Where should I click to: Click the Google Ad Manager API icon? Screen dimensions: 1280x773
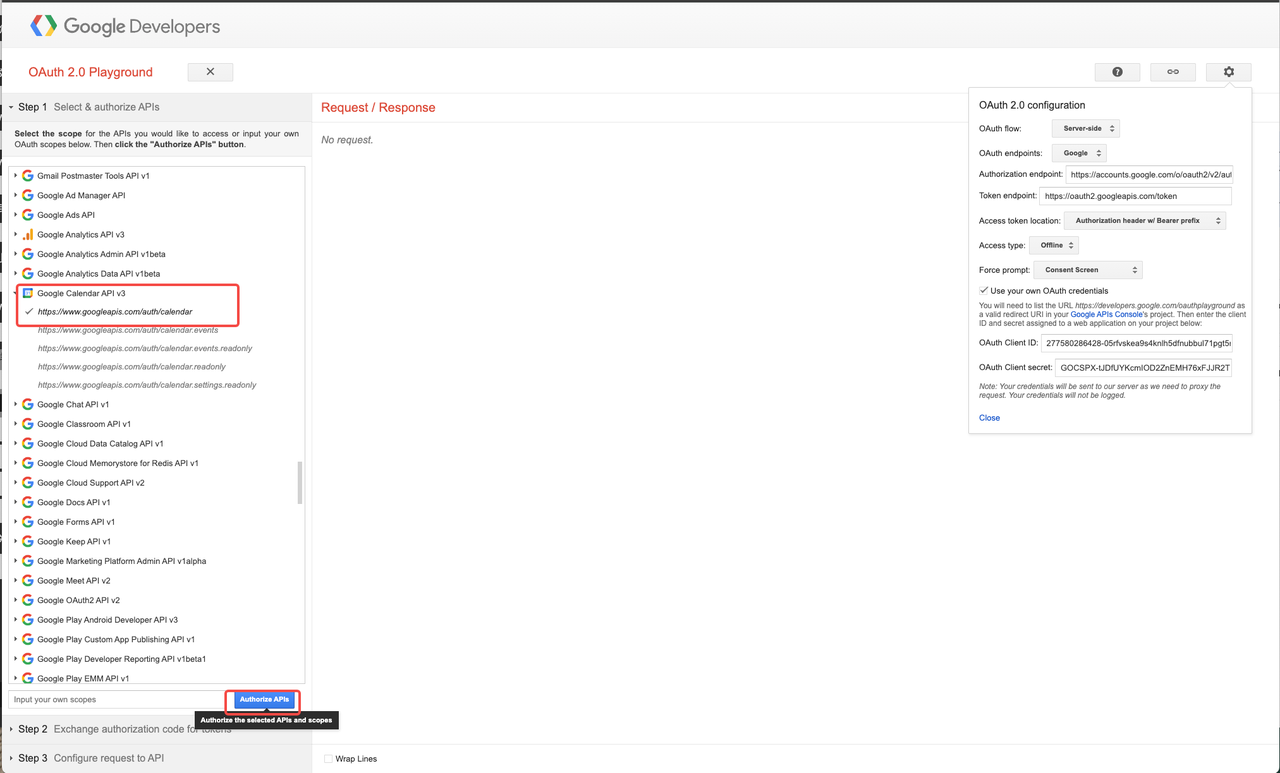[x=28, y=195]
